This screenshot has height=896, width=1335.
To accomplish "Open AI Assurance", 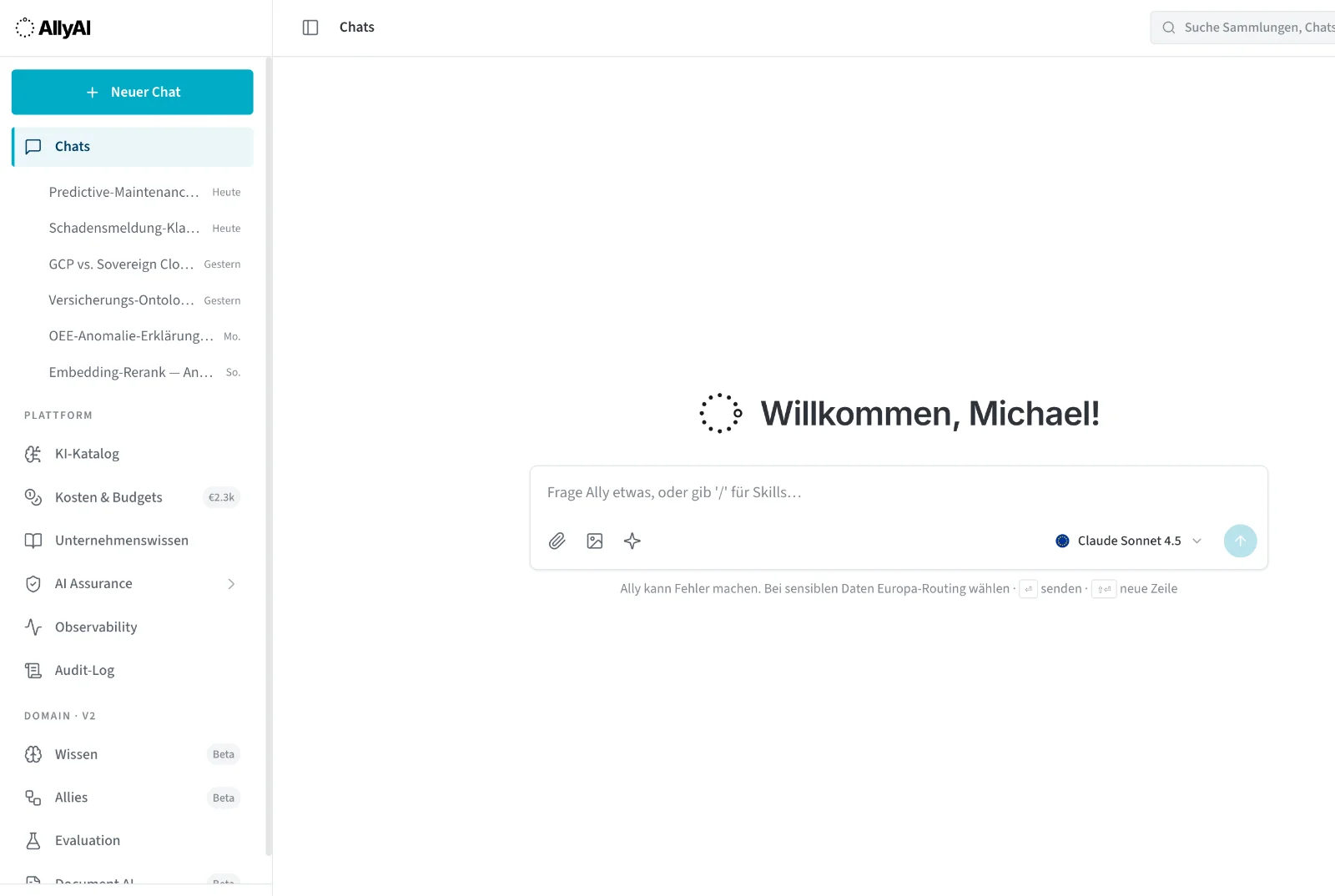I will (133, 584).
